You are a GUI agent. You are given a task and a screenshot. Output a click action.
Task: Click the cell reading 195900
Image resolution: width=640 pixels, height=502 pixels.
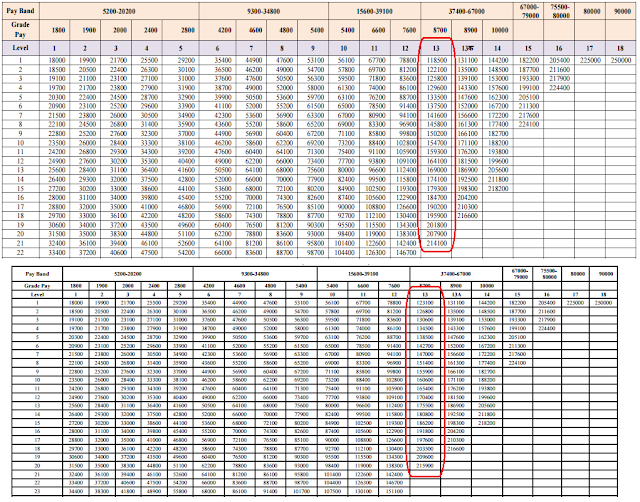tap(437, 216)
